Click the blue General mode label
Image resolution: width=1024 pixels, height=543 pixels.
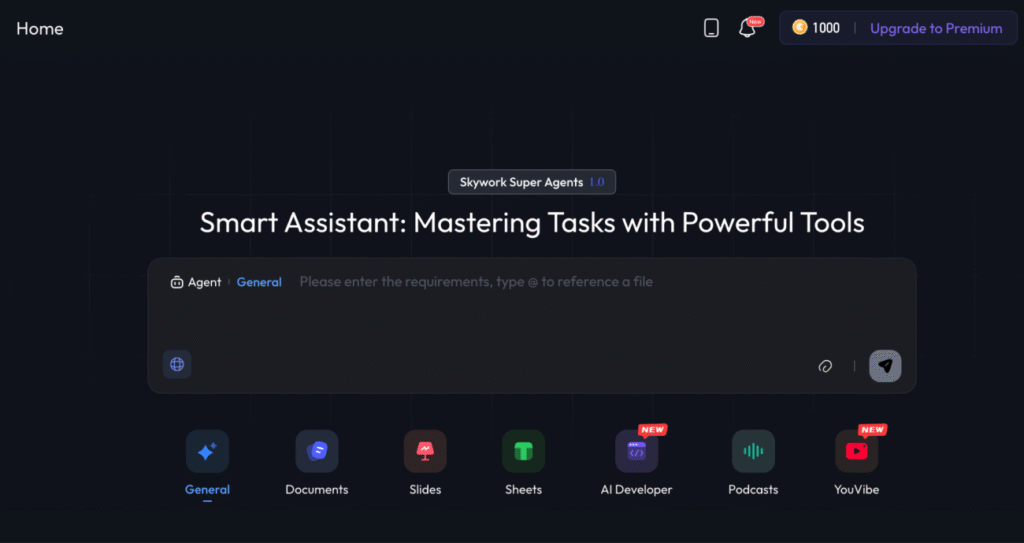259,282
